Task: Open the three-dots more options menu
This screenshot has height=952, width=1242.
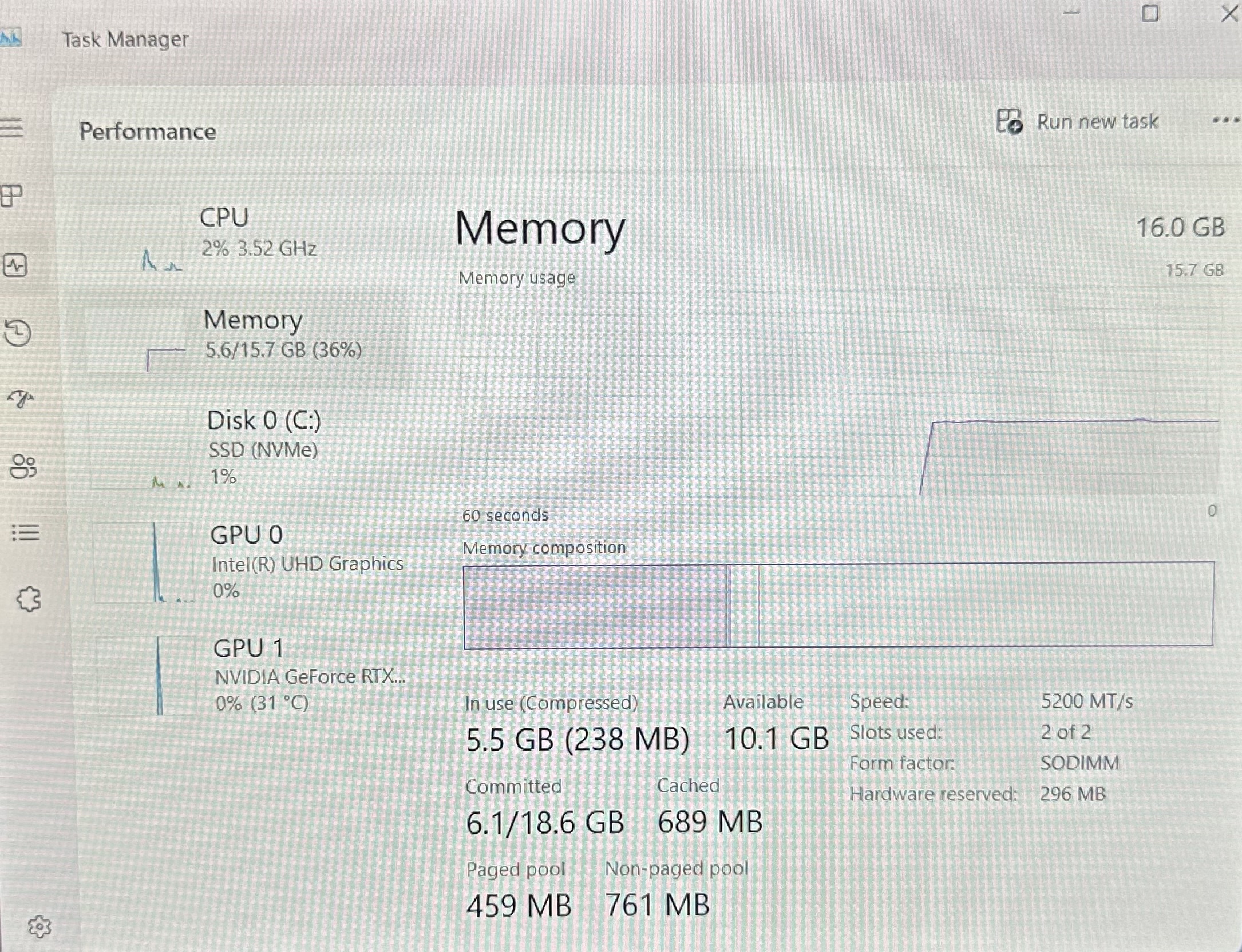Action: coord(1225,121)
